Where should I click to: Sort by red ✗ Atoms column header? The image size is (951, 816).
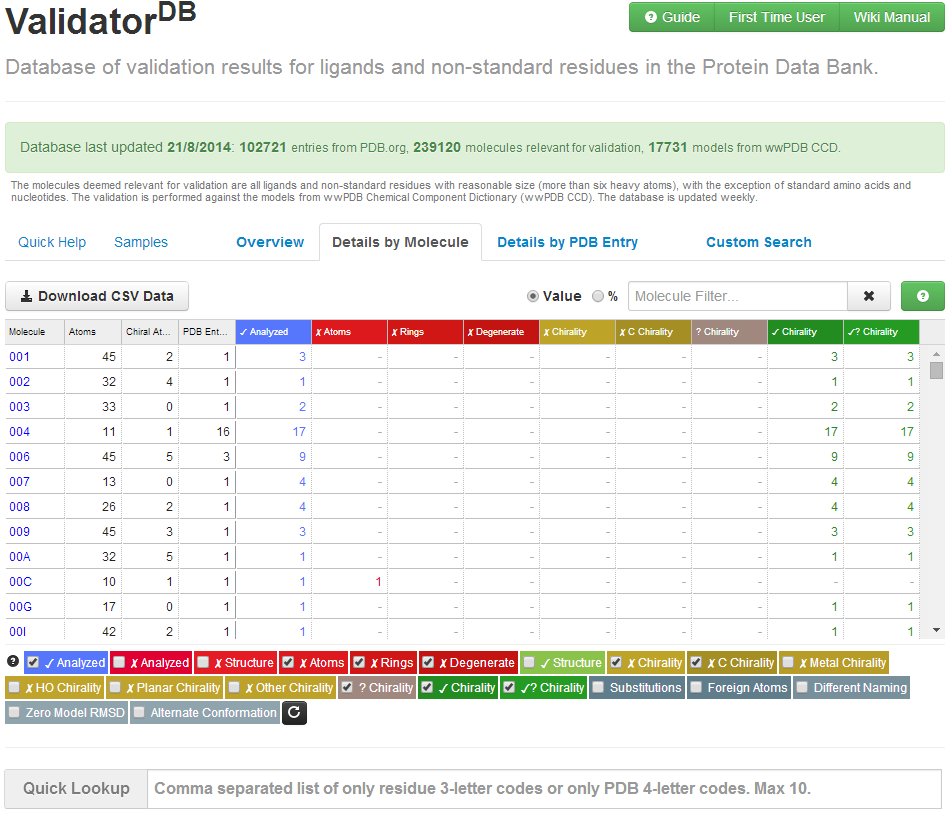tap(349, 332)
